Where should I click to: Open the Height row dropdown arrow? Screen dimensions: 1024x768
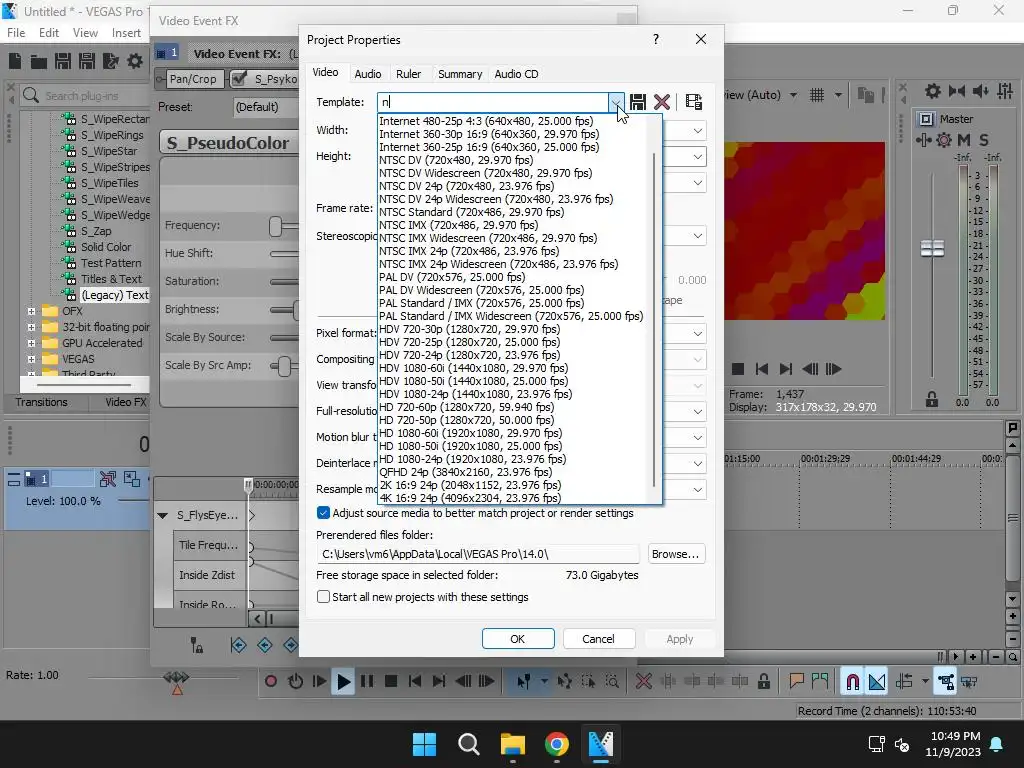coord(697,157)
